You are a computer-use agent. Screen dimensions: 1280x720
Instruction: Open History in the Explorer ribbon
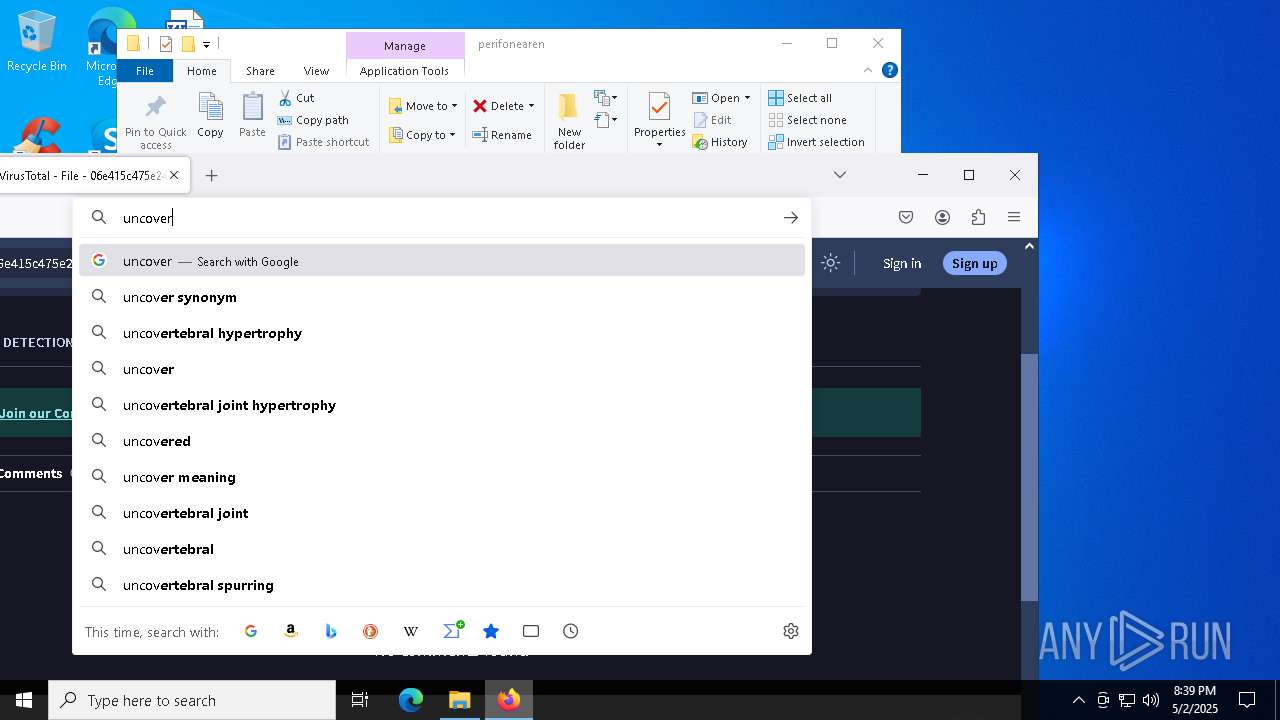720,142
